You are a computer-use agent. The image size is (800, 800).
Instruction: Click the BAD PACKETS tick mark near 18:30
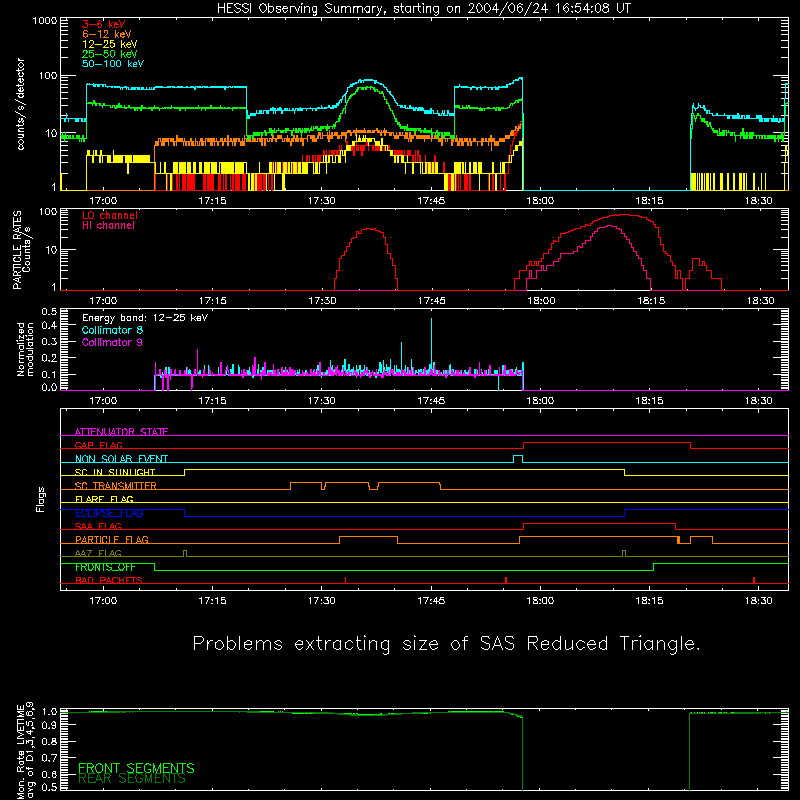(x=754, y=580)
